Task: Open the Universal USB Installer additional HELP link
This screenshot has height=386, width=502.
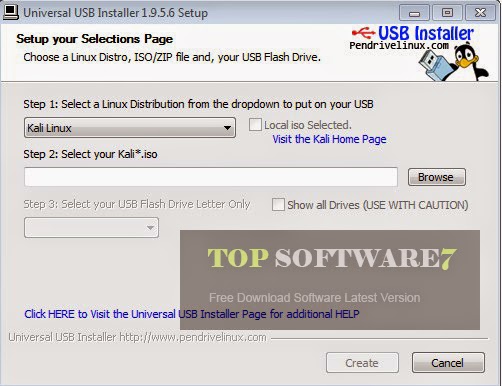Action: click(192, 314)
